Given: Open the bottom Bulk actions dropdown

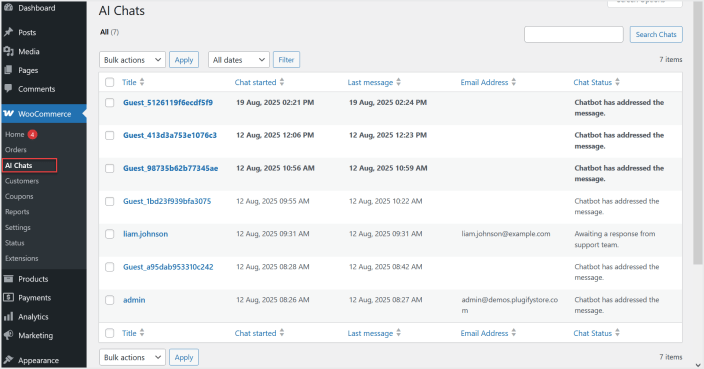Looking at the screenshot, I should point(132,357).
